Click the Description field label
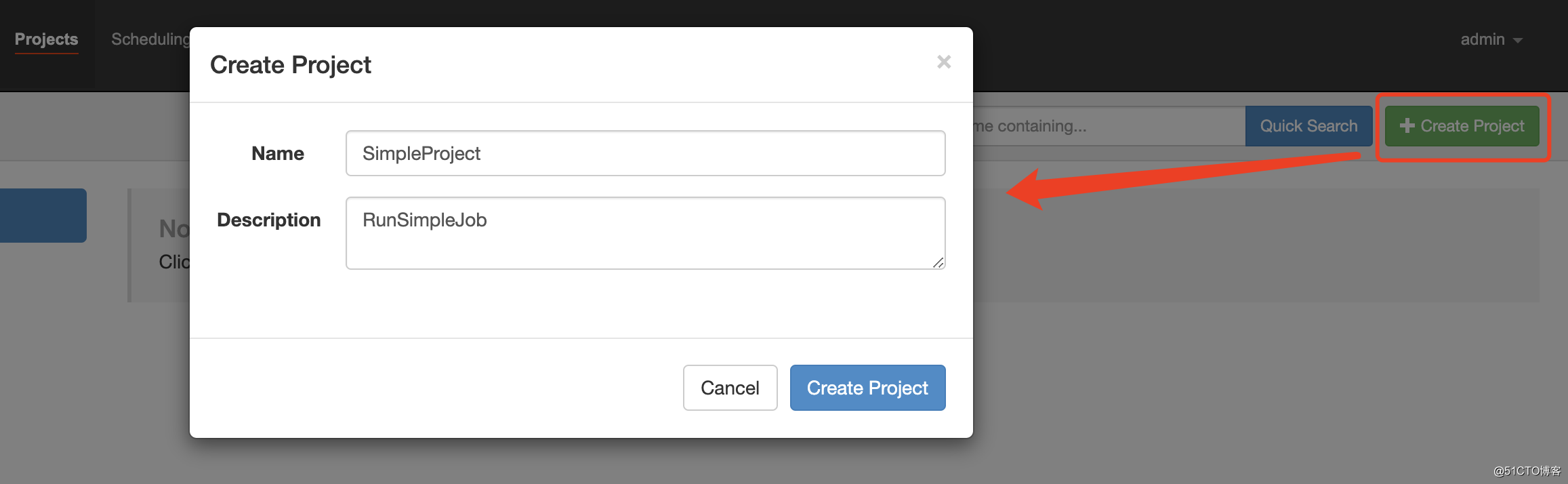This screenshot has width=1568, height=484. 268,220
